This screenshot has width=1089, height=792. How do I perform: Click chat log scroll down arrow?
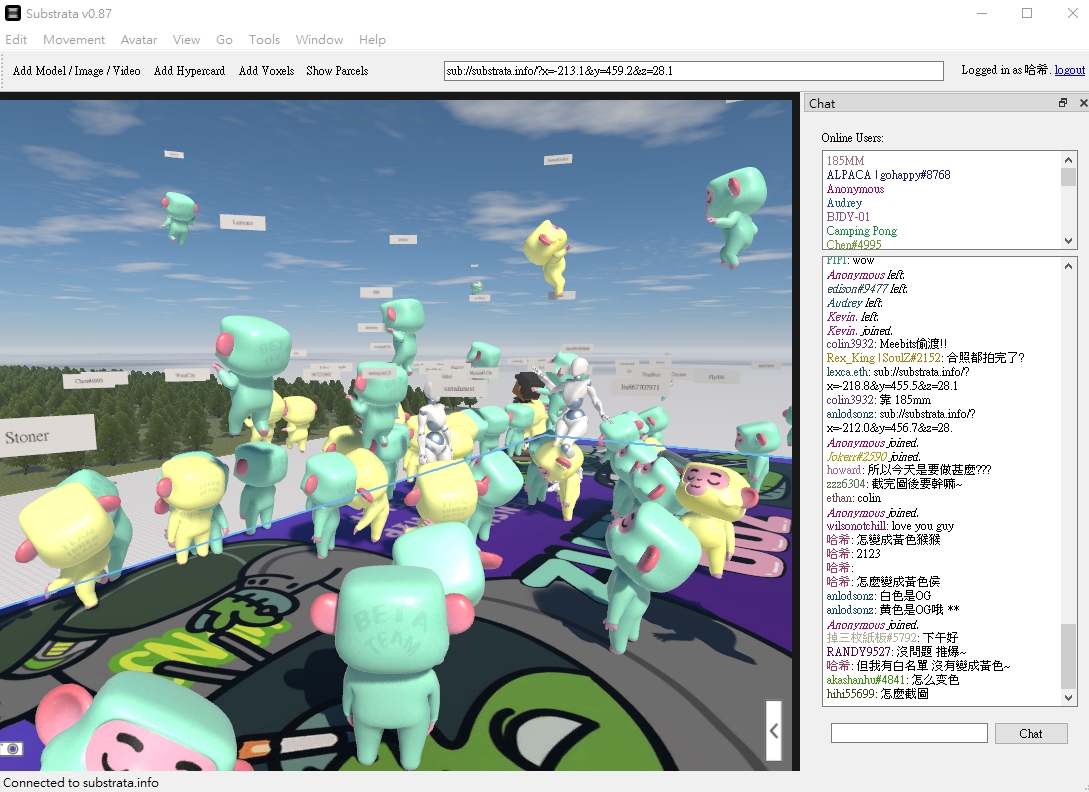1069,698
